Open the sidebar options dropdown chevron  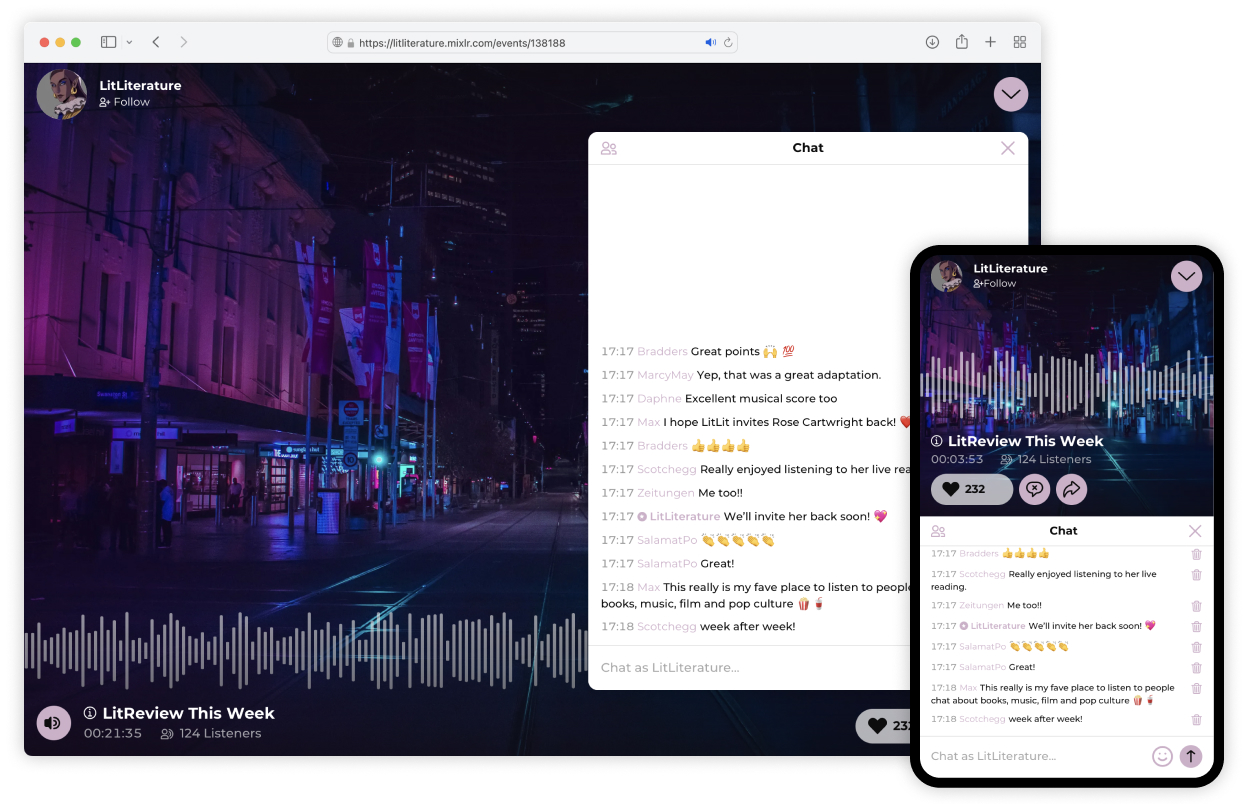click(129, 42)
